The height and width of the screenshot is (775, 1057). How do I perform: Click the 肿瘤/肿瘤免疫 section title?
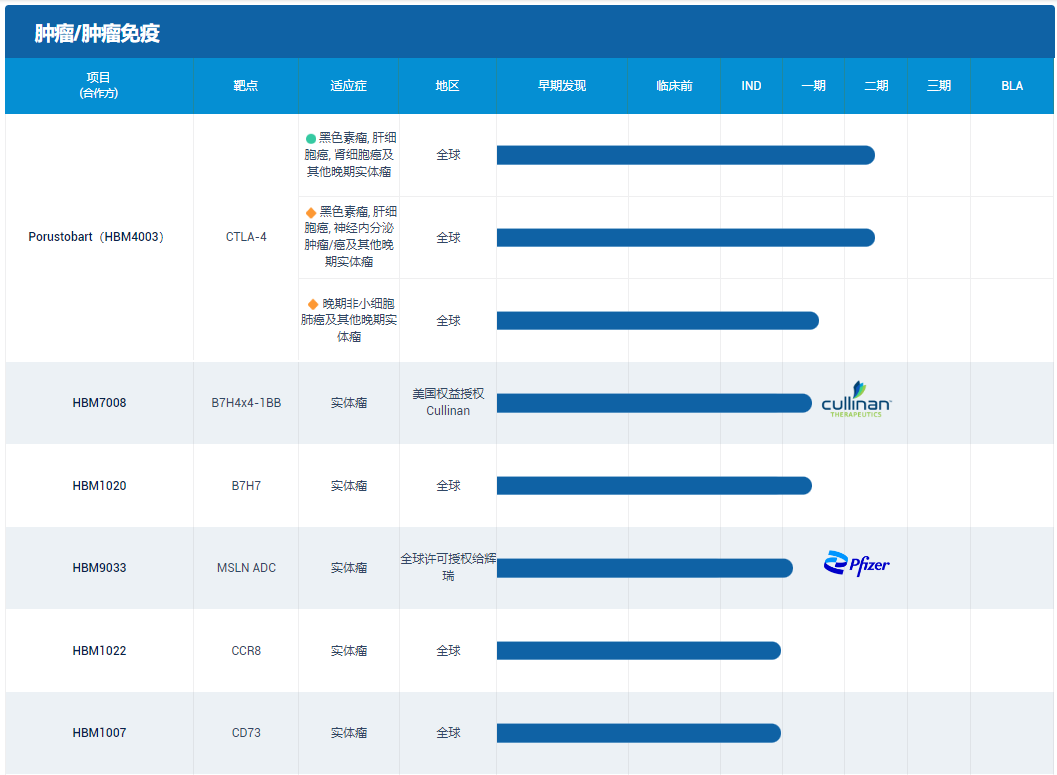[x=97, y=34]
